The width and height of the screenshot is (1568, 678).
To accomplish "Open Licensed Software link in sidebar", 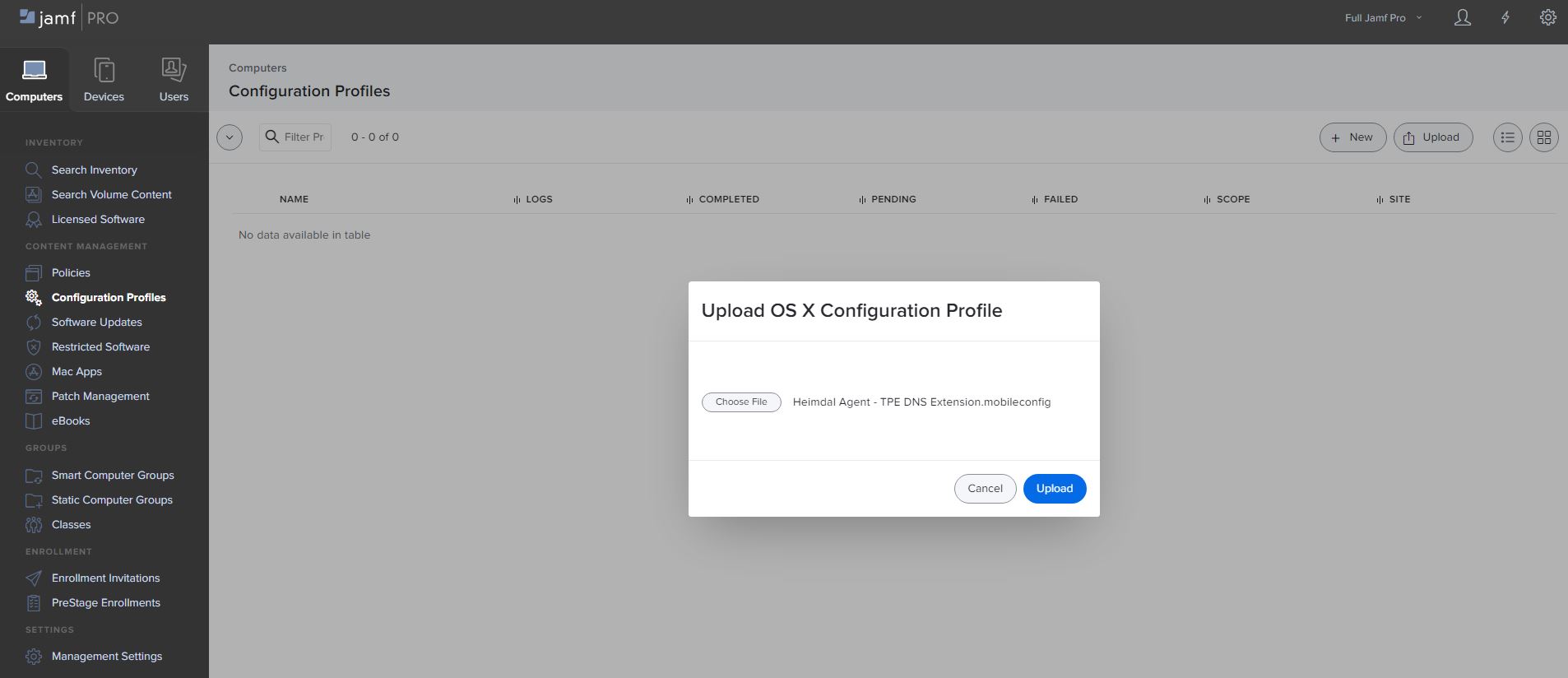I will (x=98, y=219).
